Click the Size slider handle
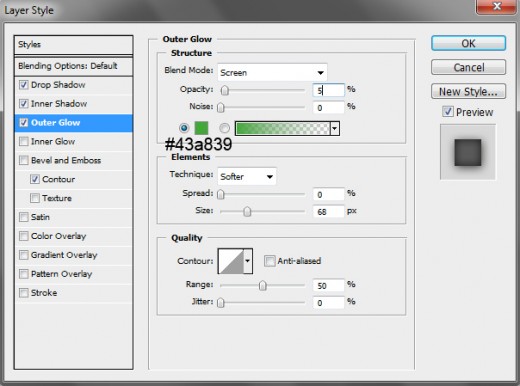 coord(247,212)
